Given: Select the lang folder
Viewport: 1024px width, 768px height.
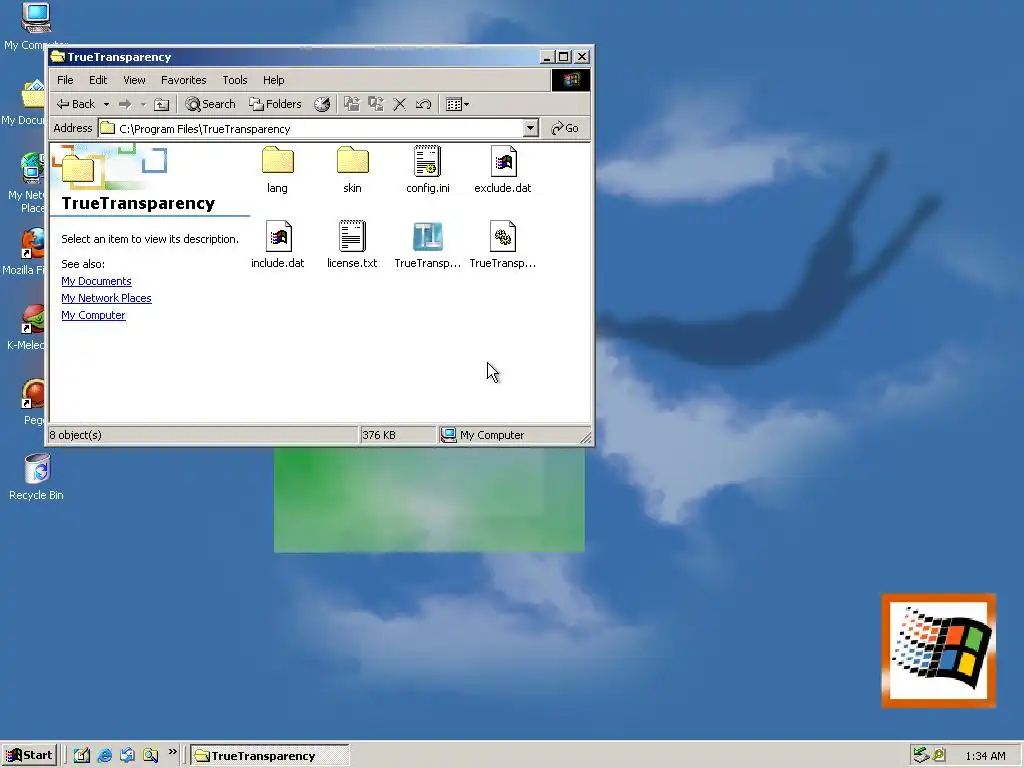Looking at the screenshot, I should coord(278,170).
